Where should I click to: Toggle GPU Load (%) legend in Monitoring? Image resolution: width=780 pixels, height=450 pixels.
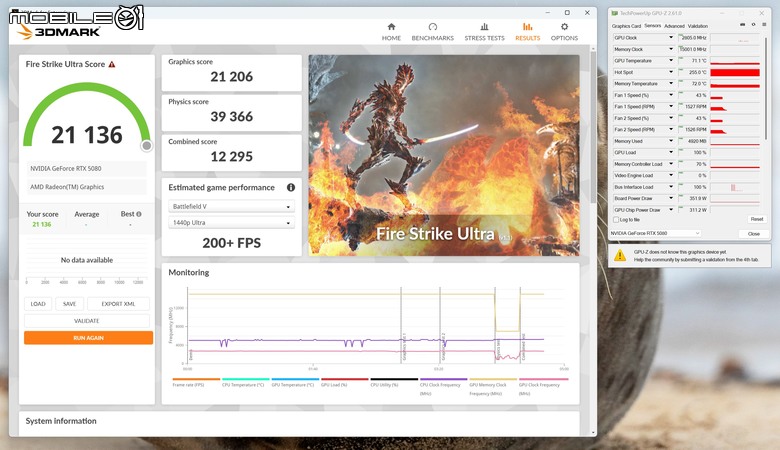(344, 382)
